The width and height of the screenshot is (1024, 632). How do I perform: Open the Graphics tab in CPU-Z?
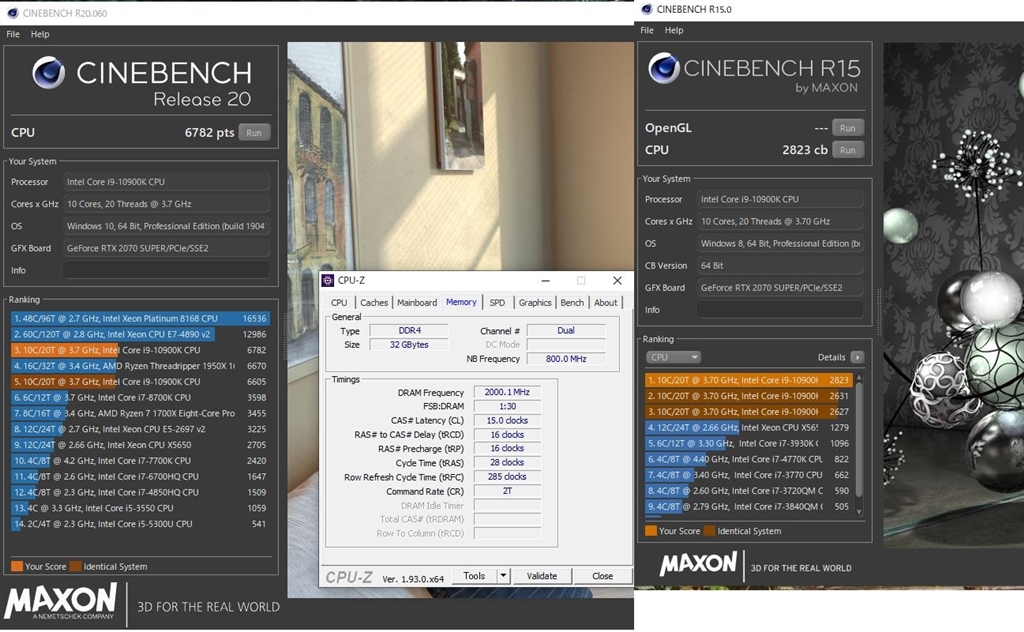(x=535, y=302)
